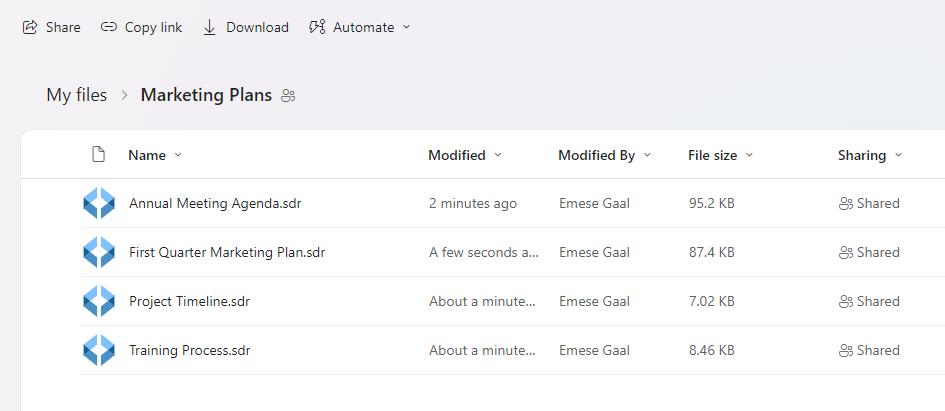
Task: Open the Sharing column dropdown
Action: point(898,155)
